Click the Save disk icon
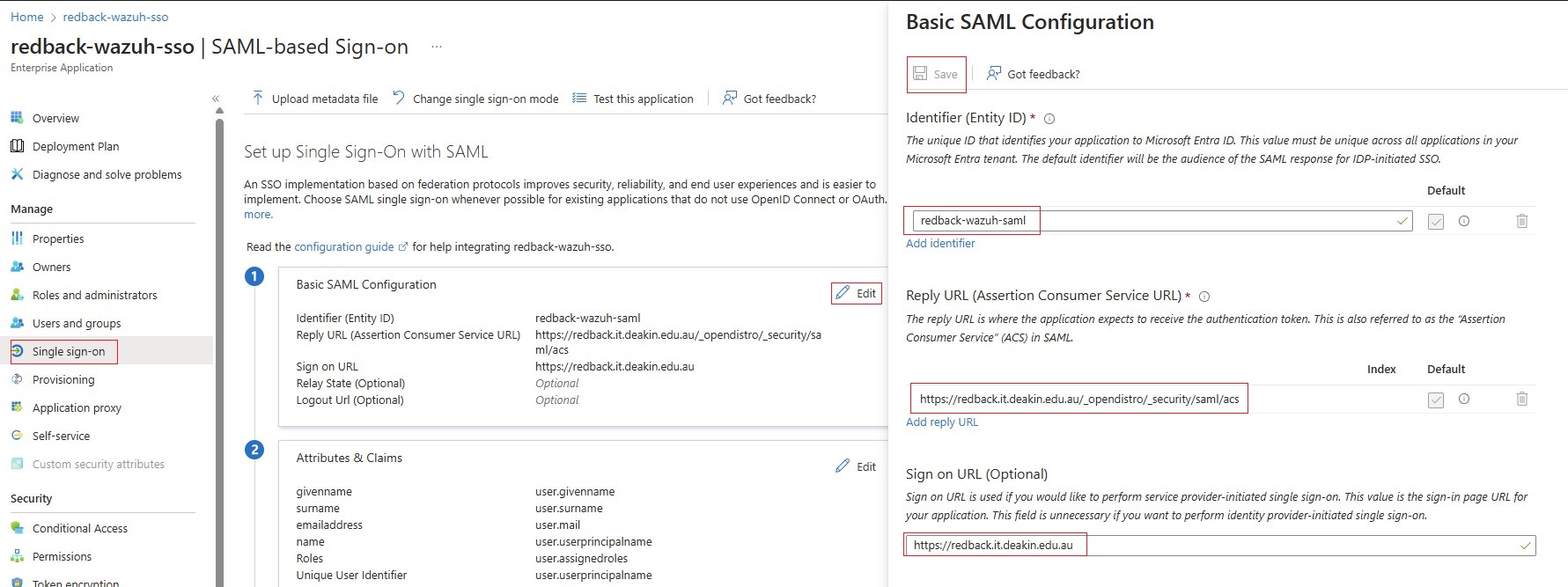The width and height of the screenshot is (1568, 587). pyautogui.click(x=920, y=74)
